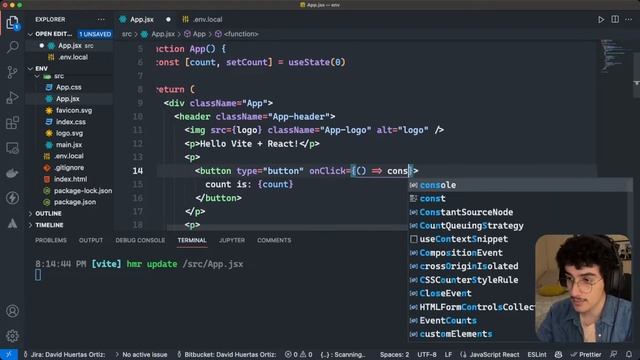Click Prettier status bar item
Screen dimensions: 640x360
(x=586, y=354)
